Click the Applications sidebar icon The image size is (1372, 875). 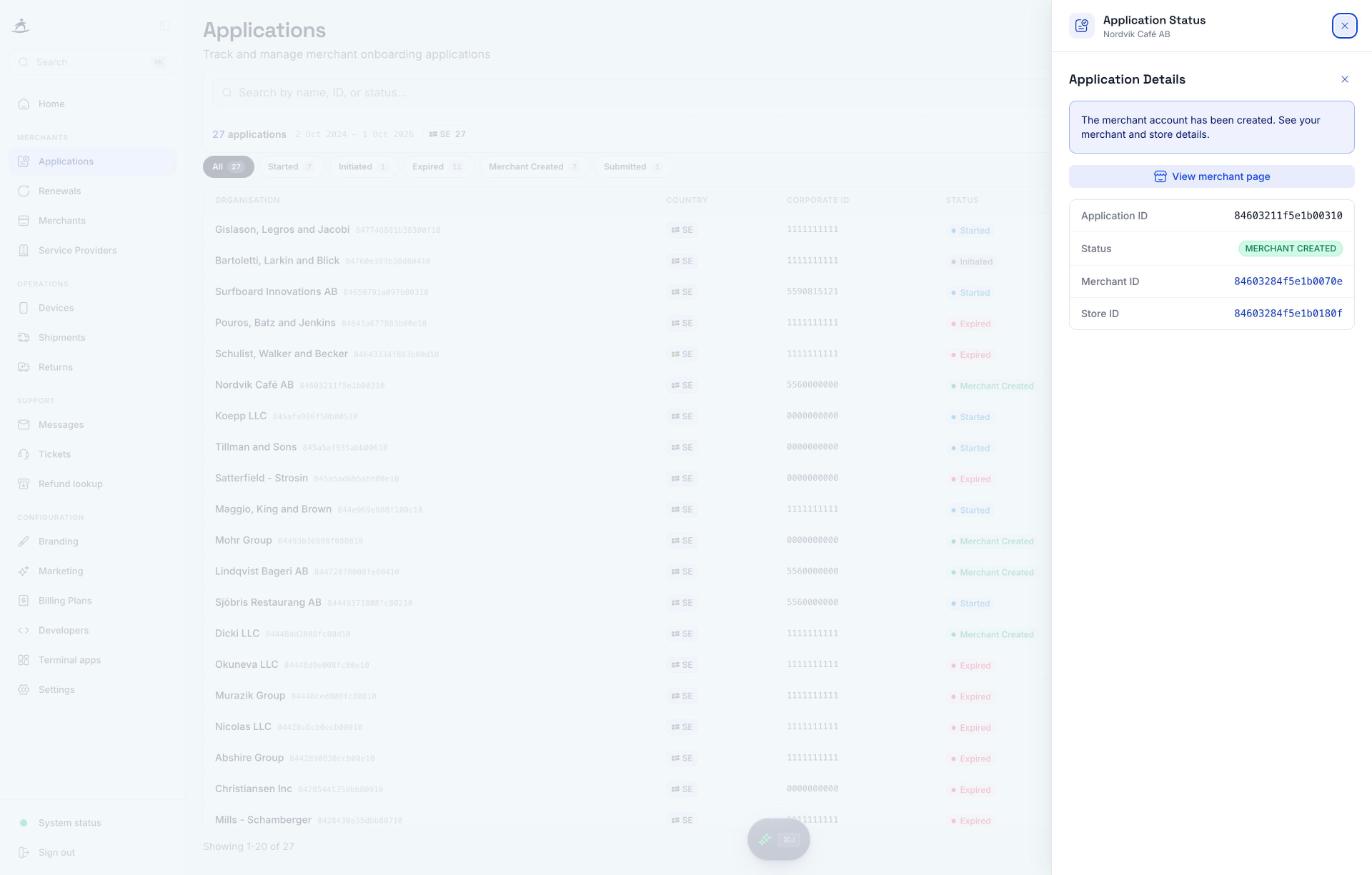pyautogui.click(x=24, y=162)
